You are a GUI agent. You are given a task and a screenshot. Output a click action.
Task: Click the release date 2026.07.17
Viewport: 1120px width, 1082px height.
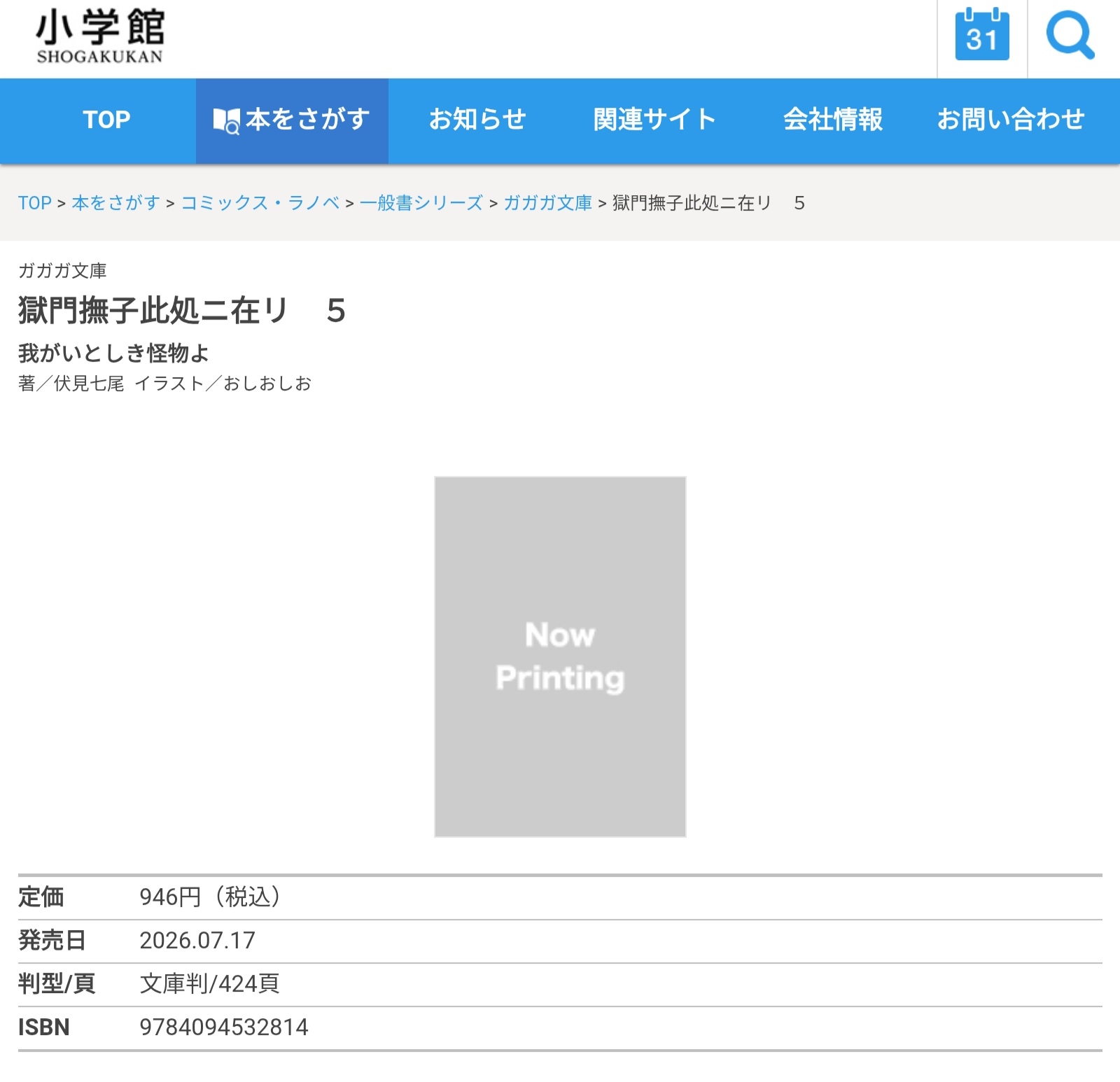tap(197, 941)
